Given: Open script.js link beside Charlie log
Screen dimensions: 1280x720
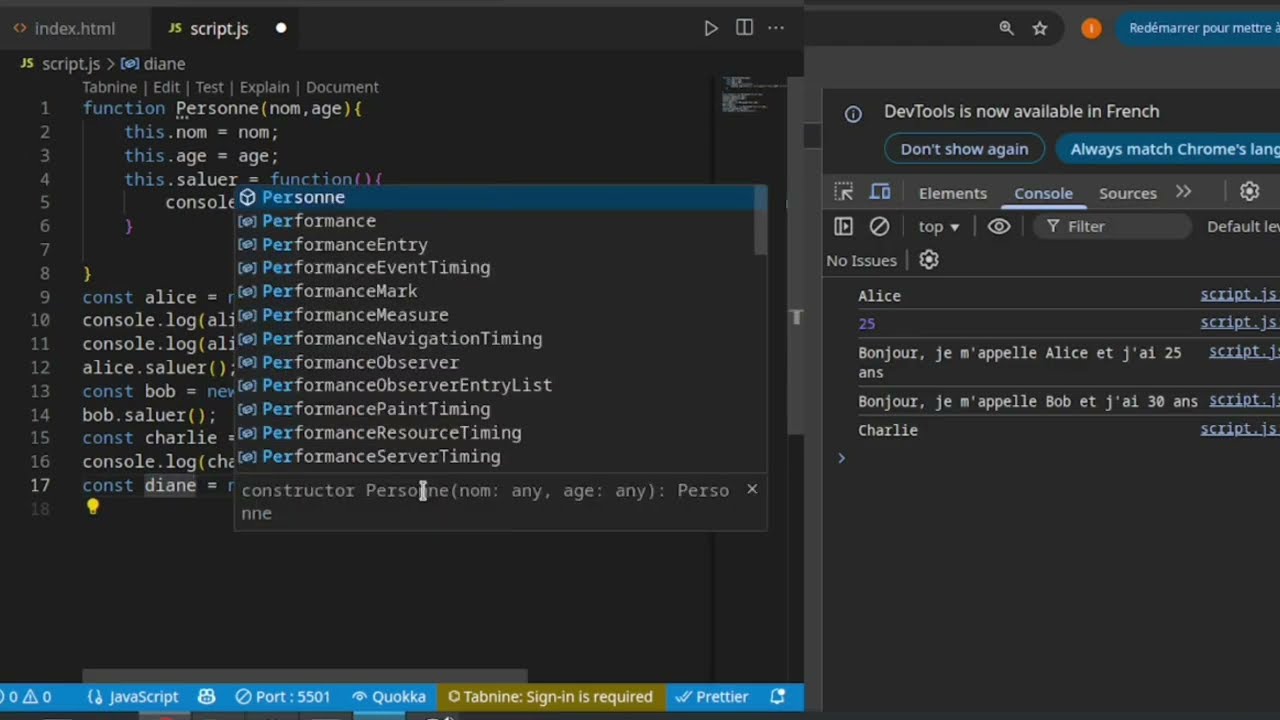Looking at the screenshot, I should (1239, 429).
